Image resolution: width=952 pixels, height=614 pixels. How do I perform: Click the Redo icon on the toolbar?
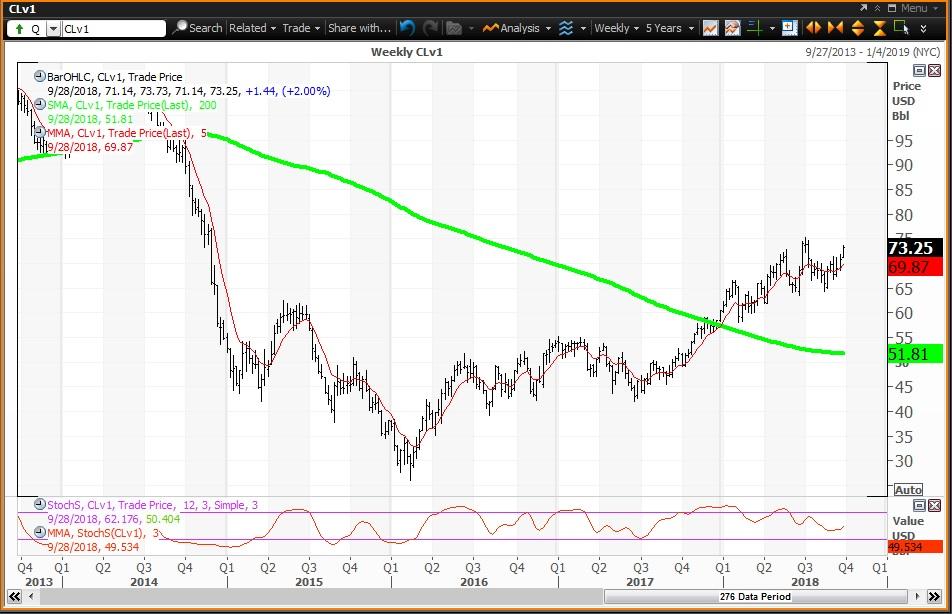tap(428, 28)
